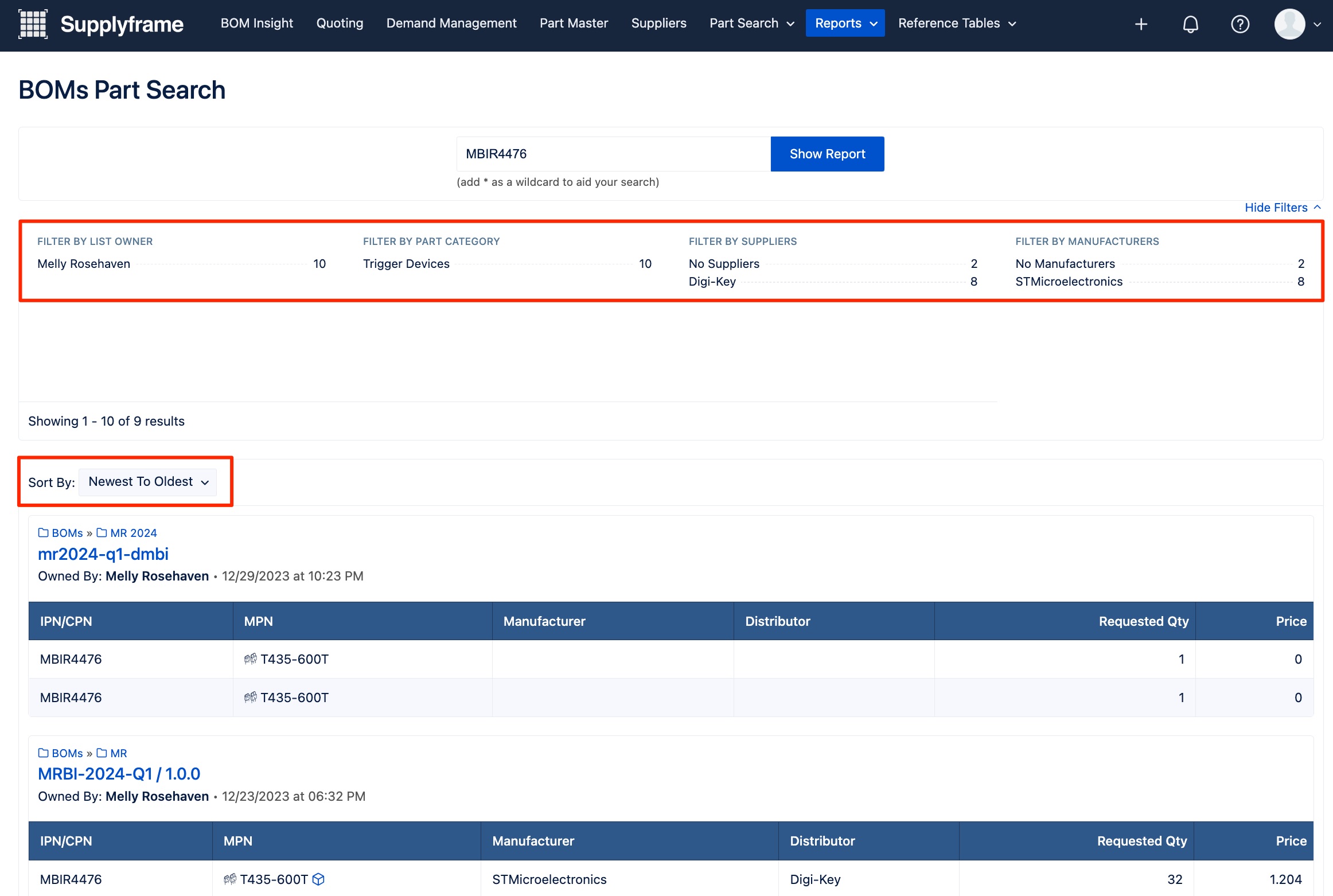This screenshot has width=1333, height=896.
Task: Click part icon beside T435-600T in MRBI table
Action: 230,879
